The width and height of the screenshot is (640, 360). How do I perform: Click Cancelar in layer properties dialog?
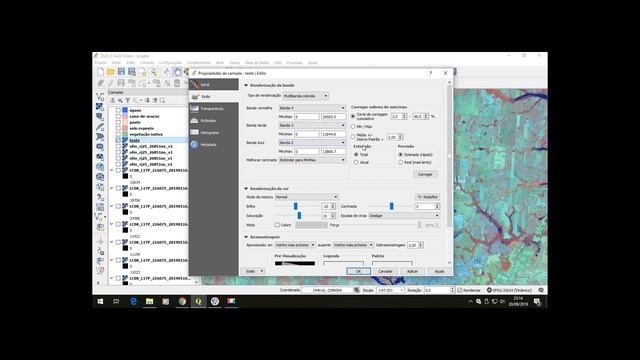click(385, 271)
